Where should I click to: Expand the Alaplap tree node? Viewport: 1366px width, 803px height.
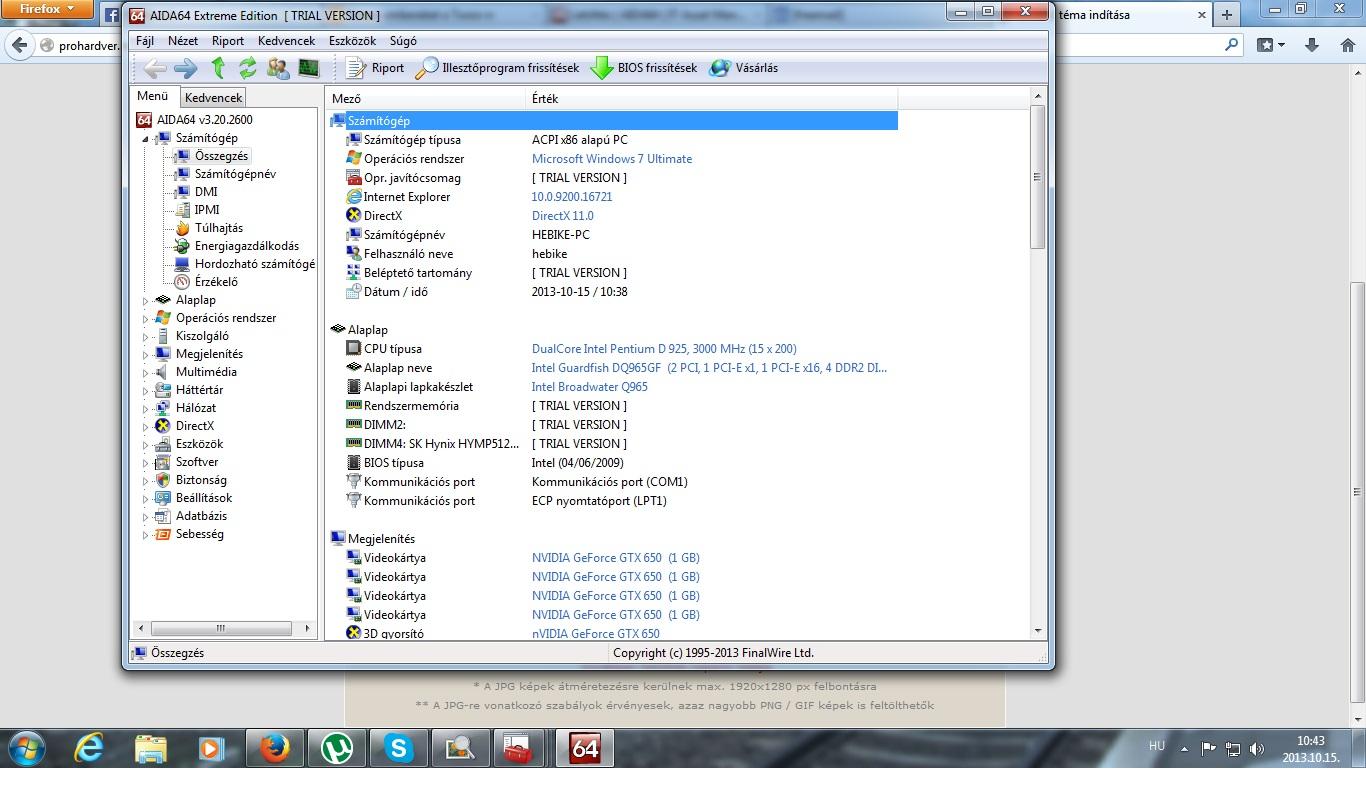145,300
